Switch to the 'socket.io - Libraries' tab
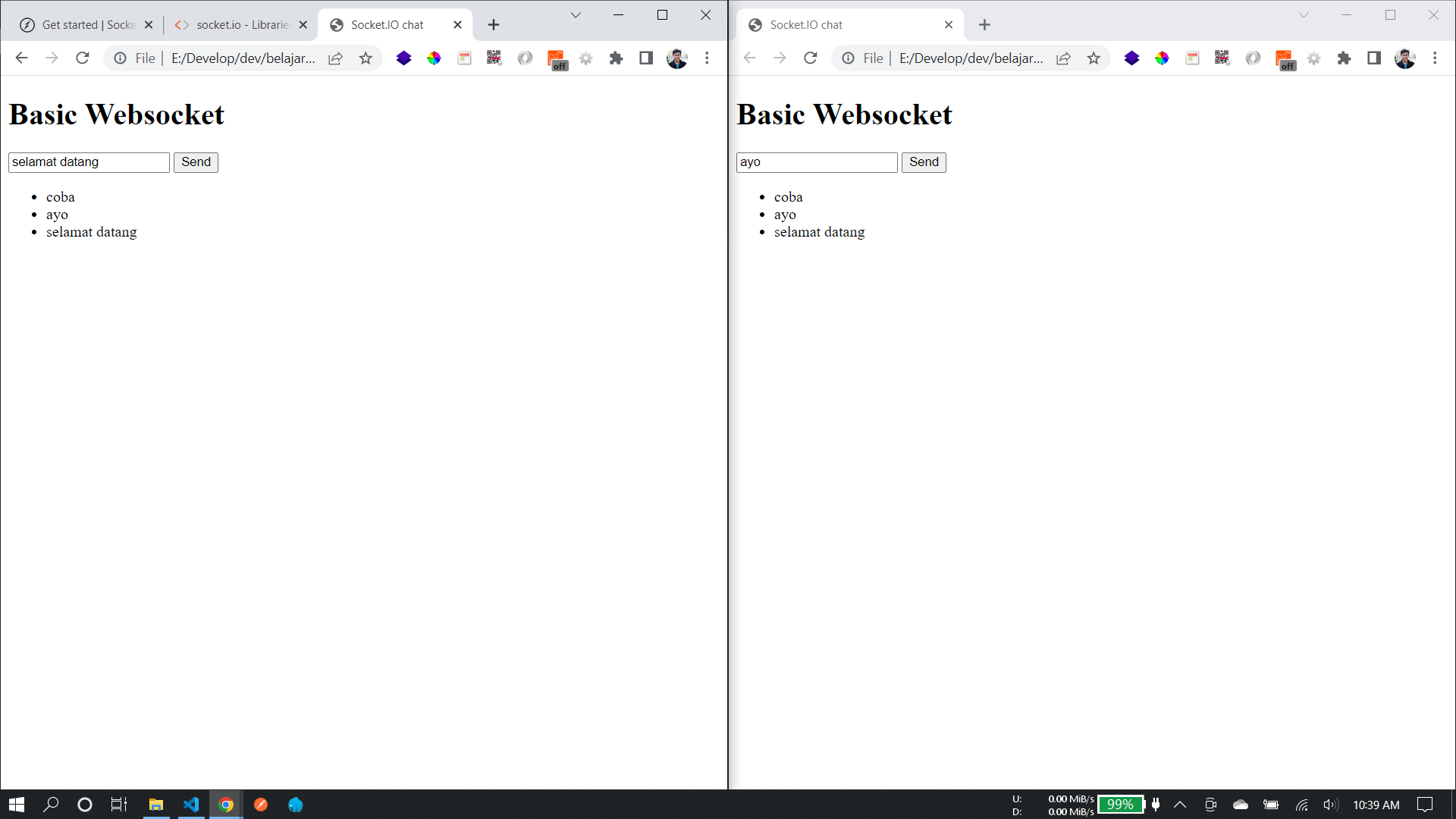1456x819 pixels. pyautogui.click(x=234, y=25)
